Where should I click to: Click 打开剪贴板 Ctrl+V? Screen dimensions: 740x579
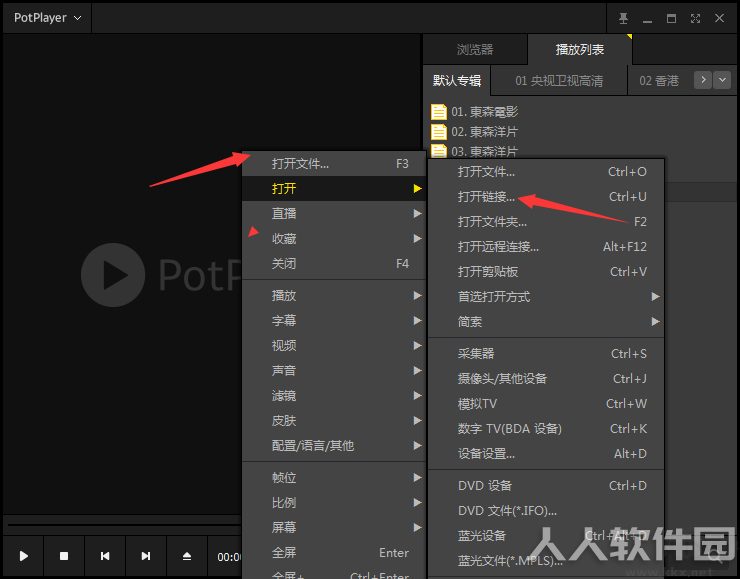pos(546,272)
